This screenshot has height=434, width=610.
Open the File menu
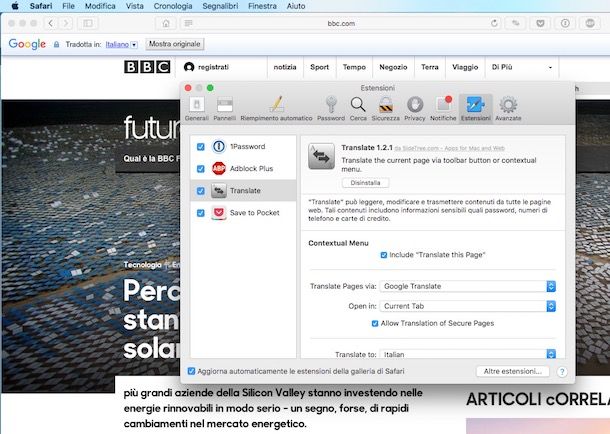pyautogui.click(x=68, y=6)
